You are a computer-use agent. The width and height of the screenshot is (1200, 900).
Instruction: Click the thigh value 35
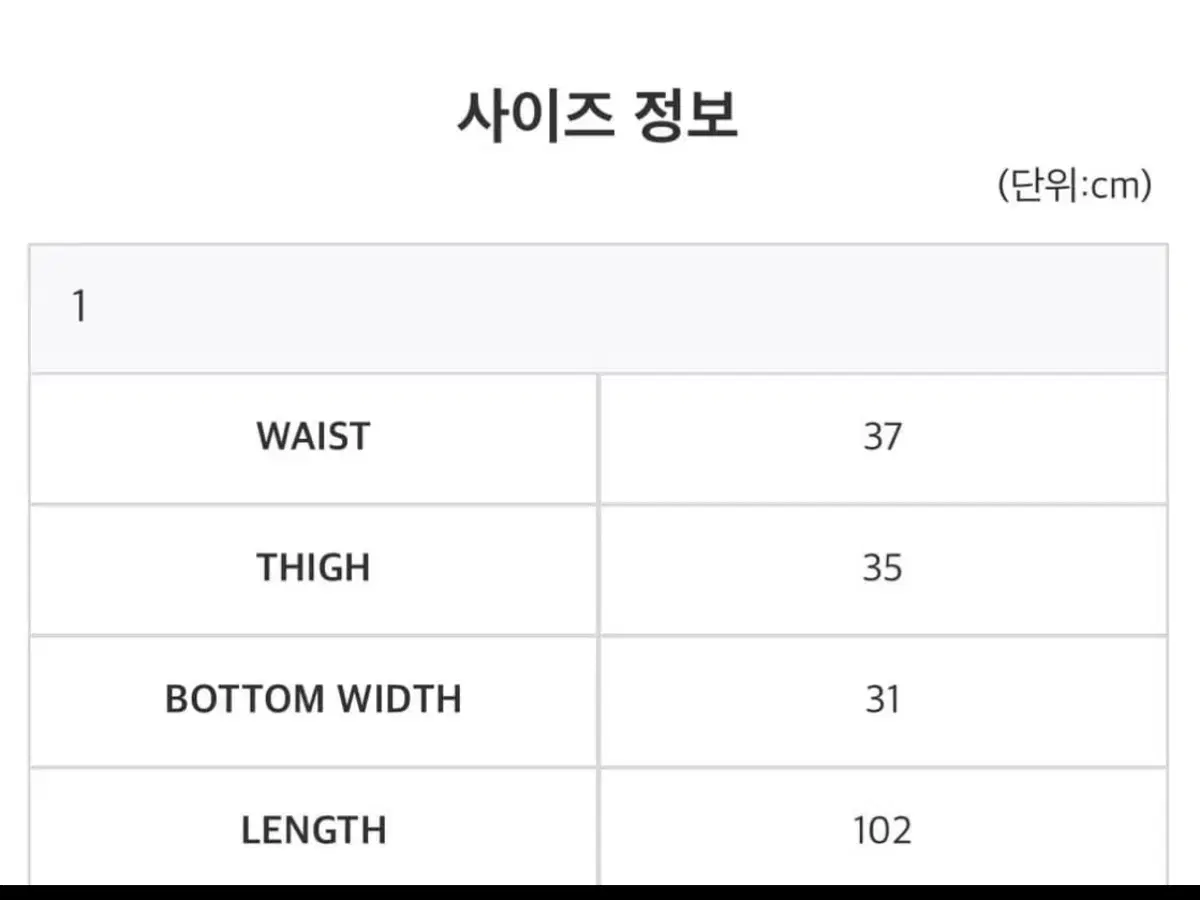(883, 569)
